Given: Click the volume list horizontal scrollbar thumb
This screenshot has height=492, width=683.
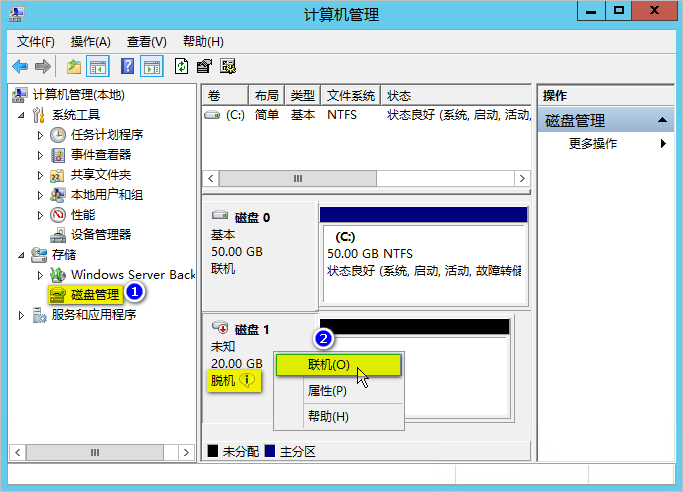Looking at the screenshot, I should 298,179.
